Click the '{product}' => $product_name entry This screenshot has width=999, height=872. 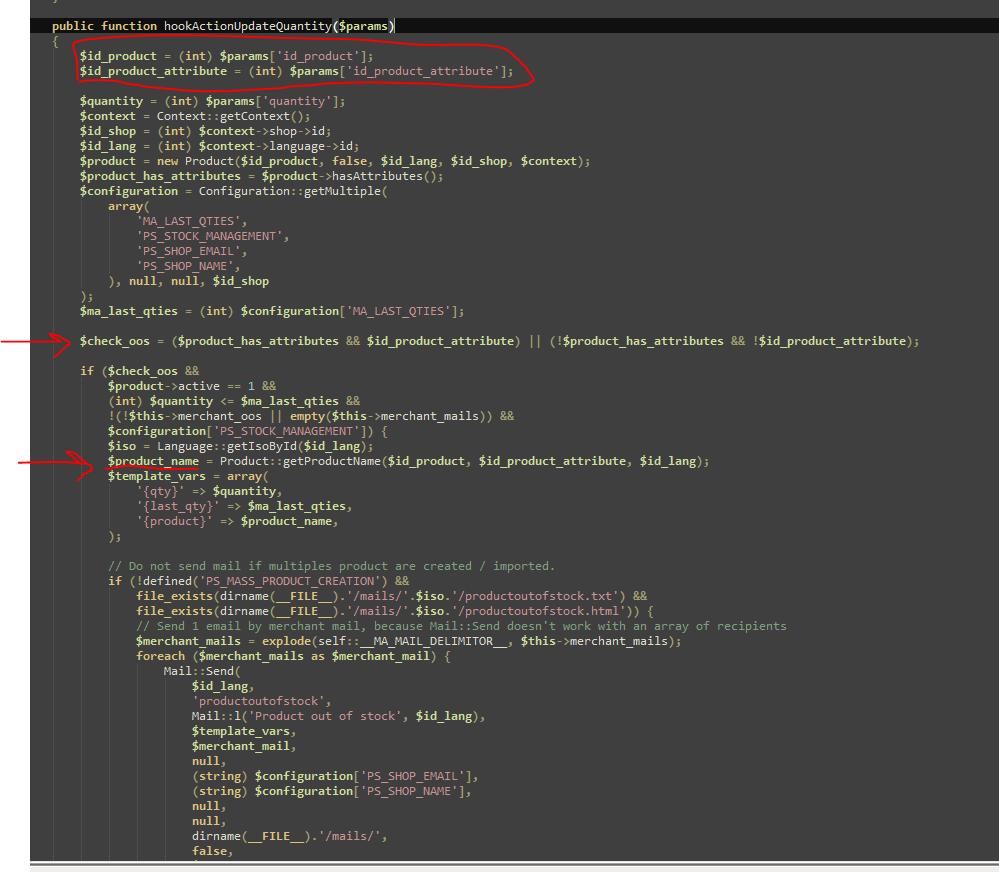point(237,521)
